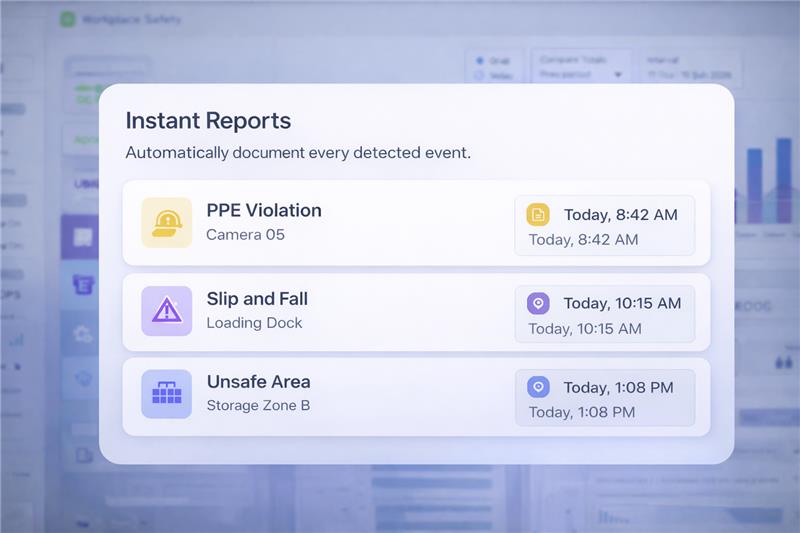The image size is (800, 533).
Task: Click the Today, 8:42 AM timestamp badge
Action: [604, 226]
